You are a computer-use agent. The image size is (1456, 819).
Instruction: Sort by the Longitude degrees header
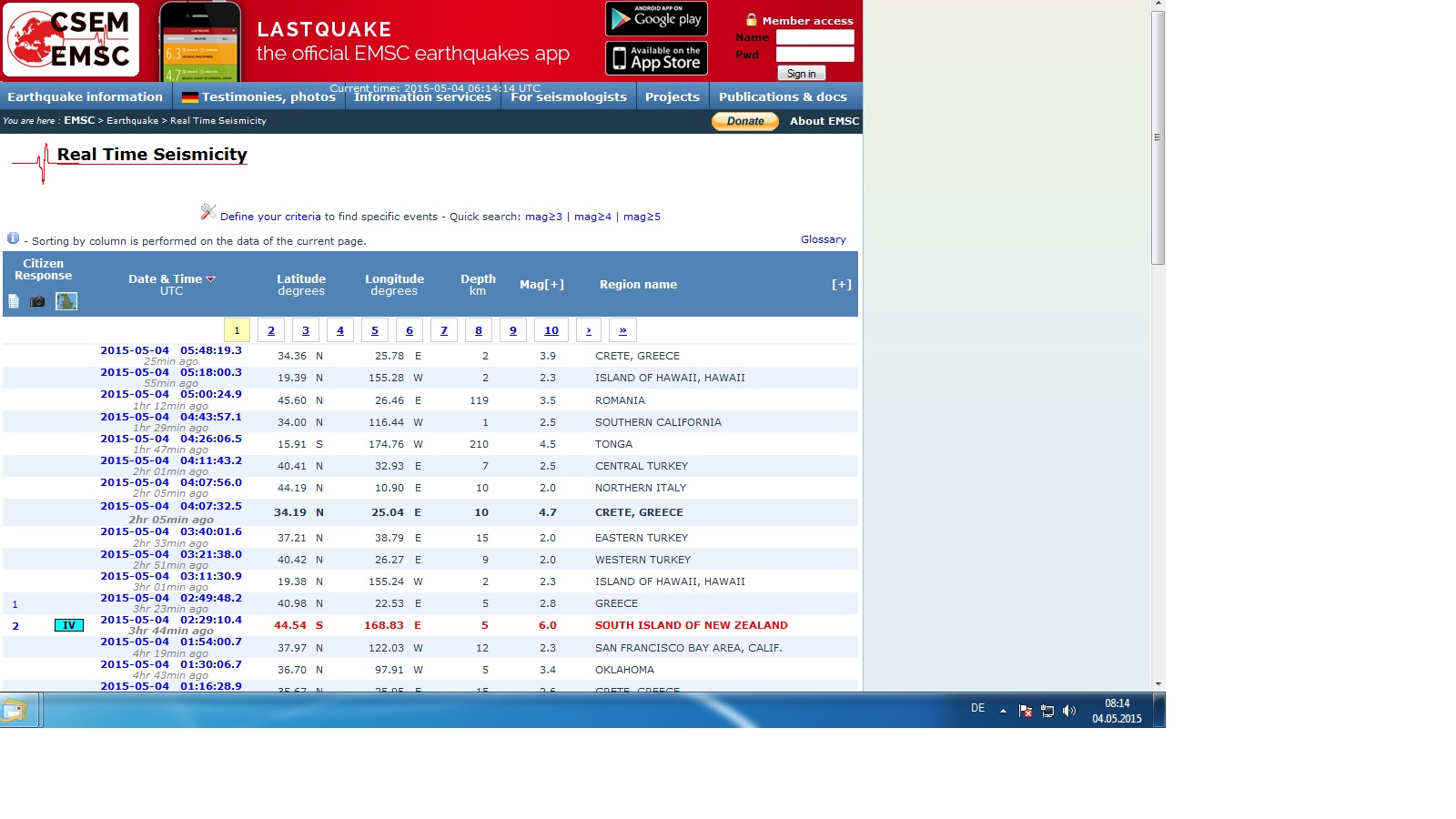point(394,285)
